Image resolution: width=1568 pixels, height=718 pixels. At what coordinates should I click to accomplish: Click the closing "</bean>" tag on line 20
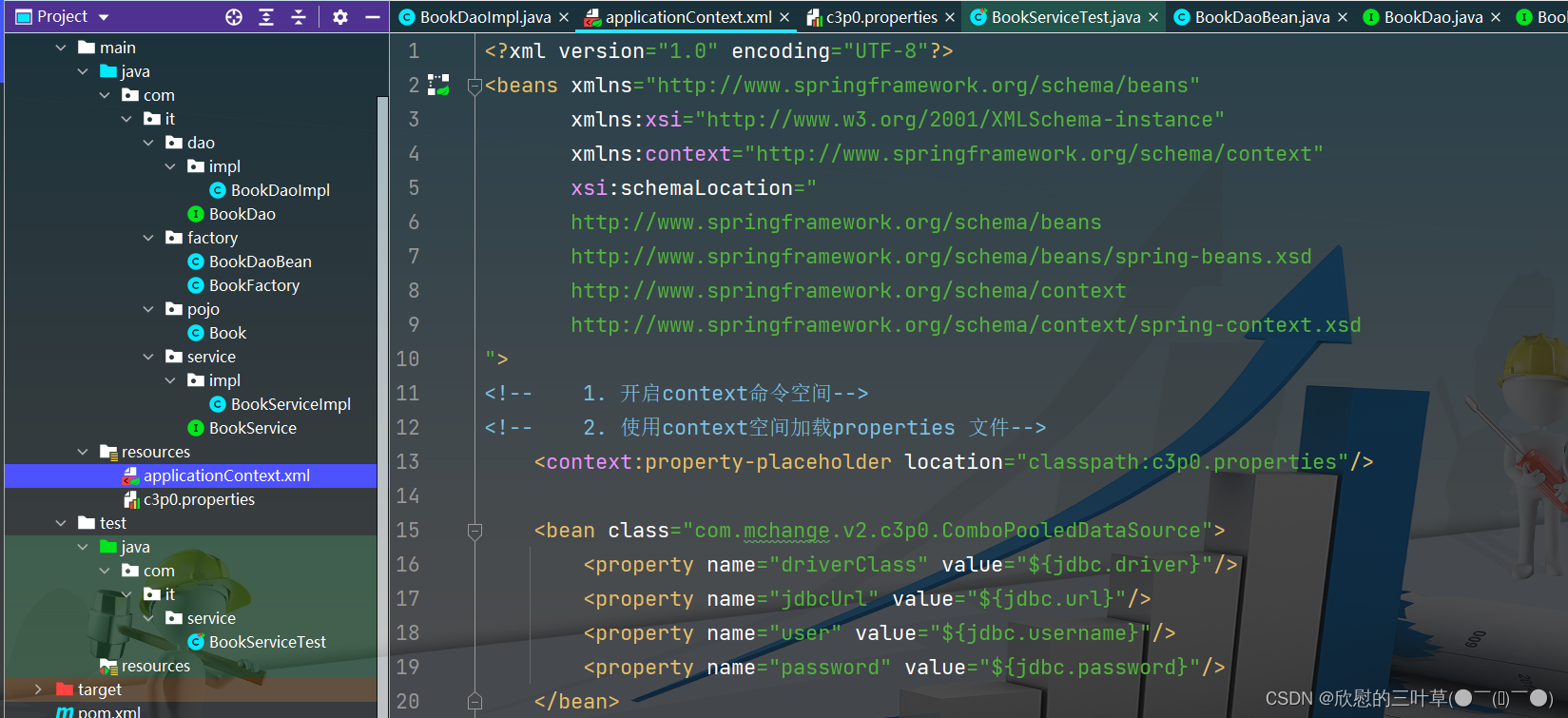point(576,701)
